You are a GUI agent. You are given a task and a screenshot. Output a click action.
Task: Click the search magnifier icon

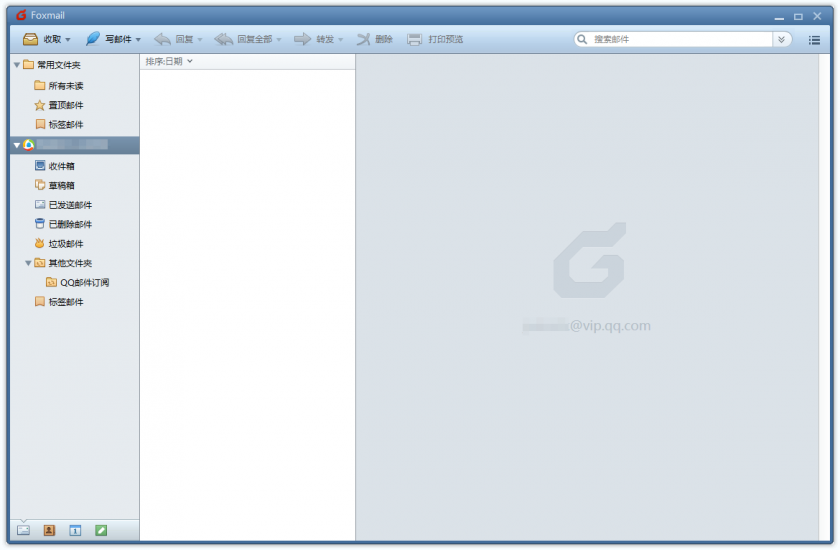pos(582,39)
